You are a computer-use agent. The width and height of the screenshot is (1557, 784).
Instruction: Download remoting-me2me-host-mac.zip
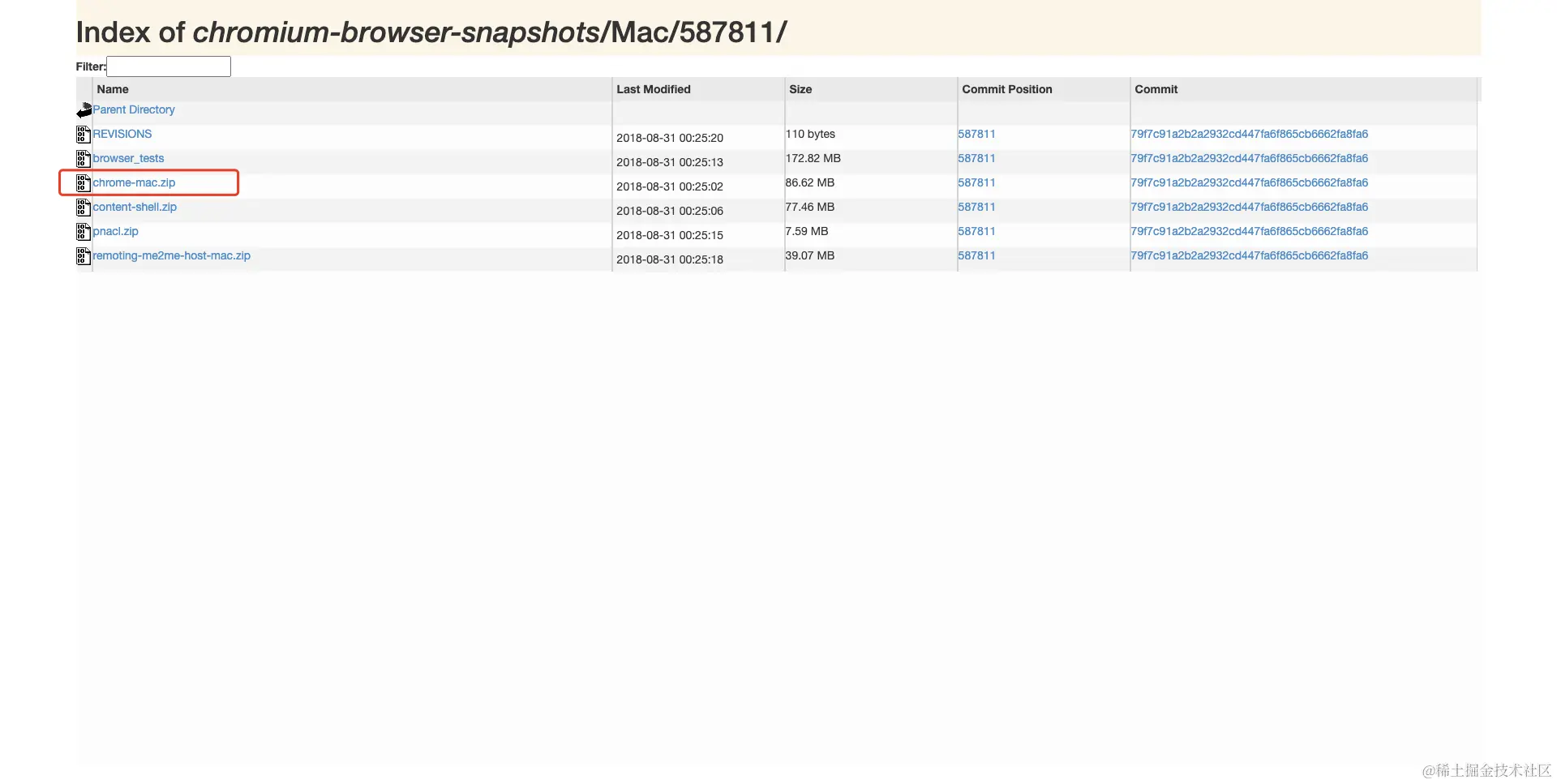pyautogui.click(x=172, y=255)
